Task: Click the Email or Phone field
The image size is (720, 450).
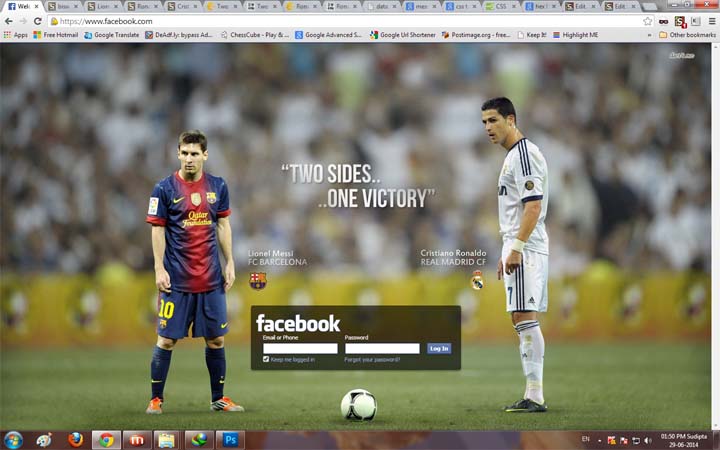Action: click(300, 349)
